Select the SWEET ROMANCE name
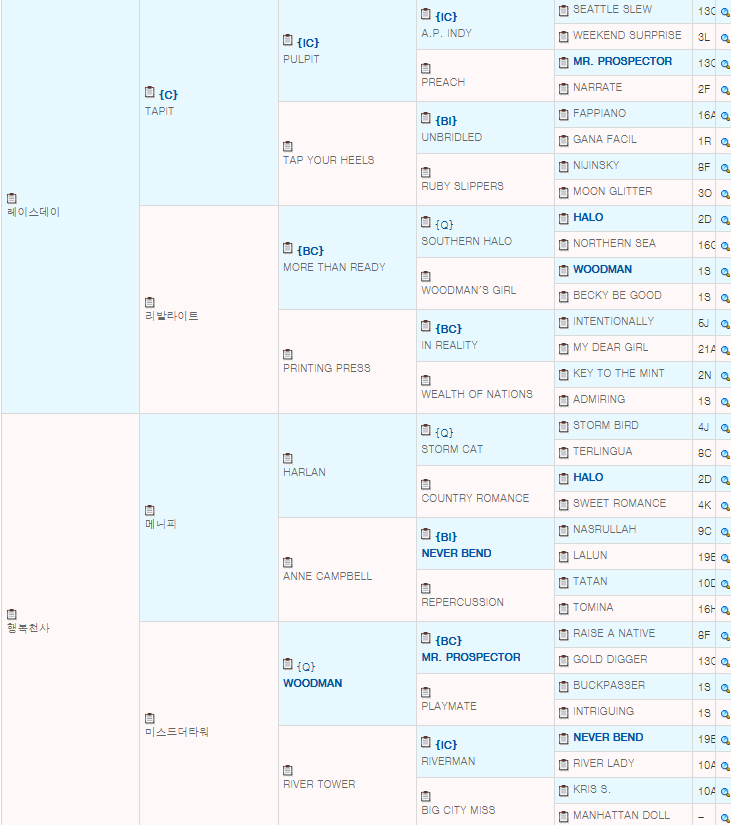Viewport: 731px width, 825px height. pos(619,504)
